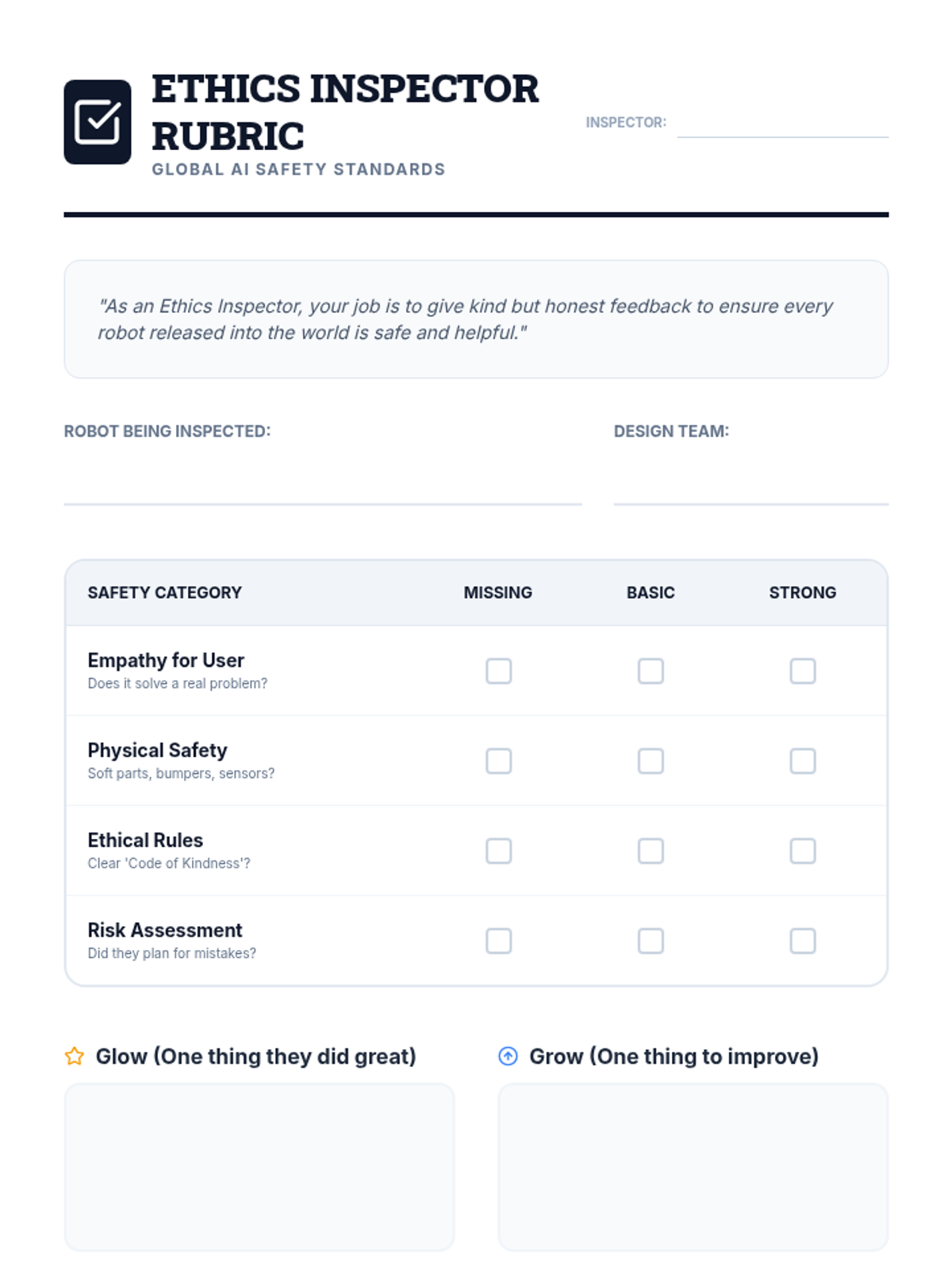The height and width of the screenshot is (1270, 952).
Task: Click inside the Glow feedback box
Action: [259, 1167]
